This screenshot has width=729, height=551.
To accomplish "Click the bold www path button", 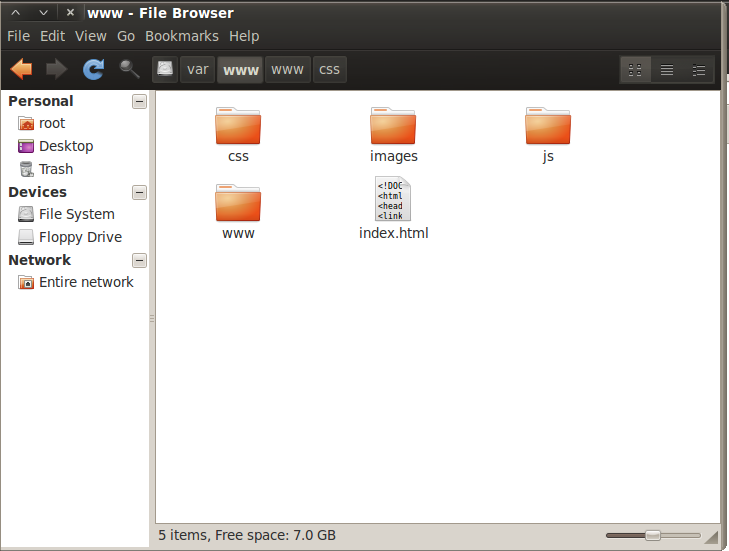I will tap(240, 70).
